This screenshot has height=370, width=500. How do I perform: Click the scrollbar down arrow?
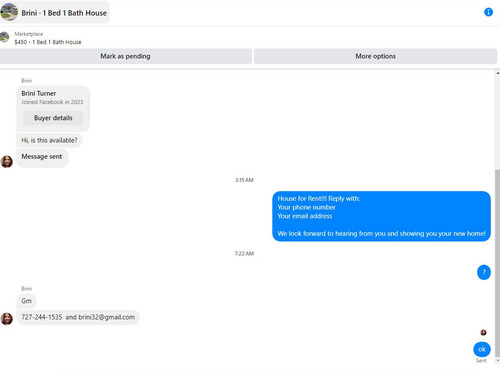[x=498, y=361]
